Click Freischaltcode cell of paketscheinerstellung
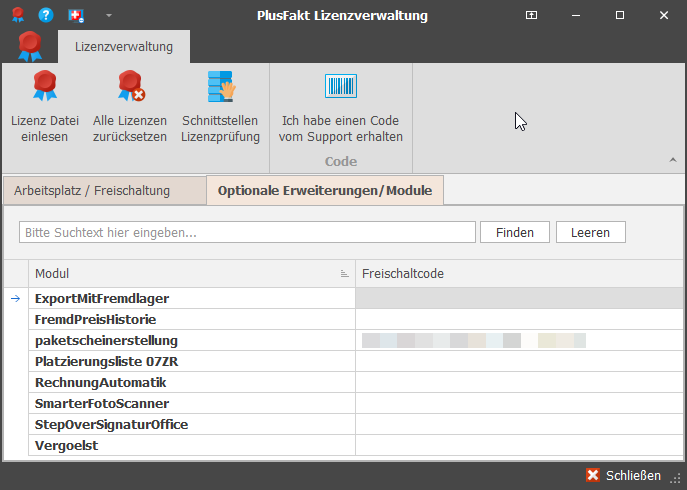 coord(519,341)
